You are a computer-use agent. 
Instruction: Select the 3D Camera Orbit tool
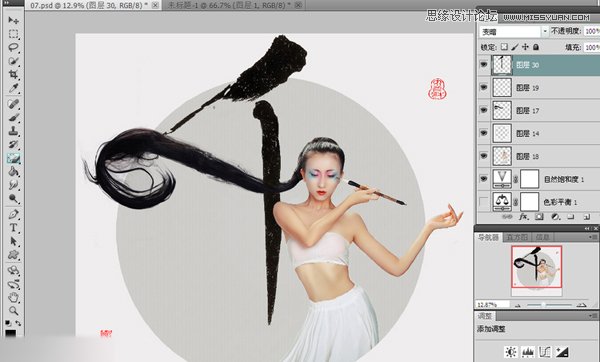coord(13,284)
